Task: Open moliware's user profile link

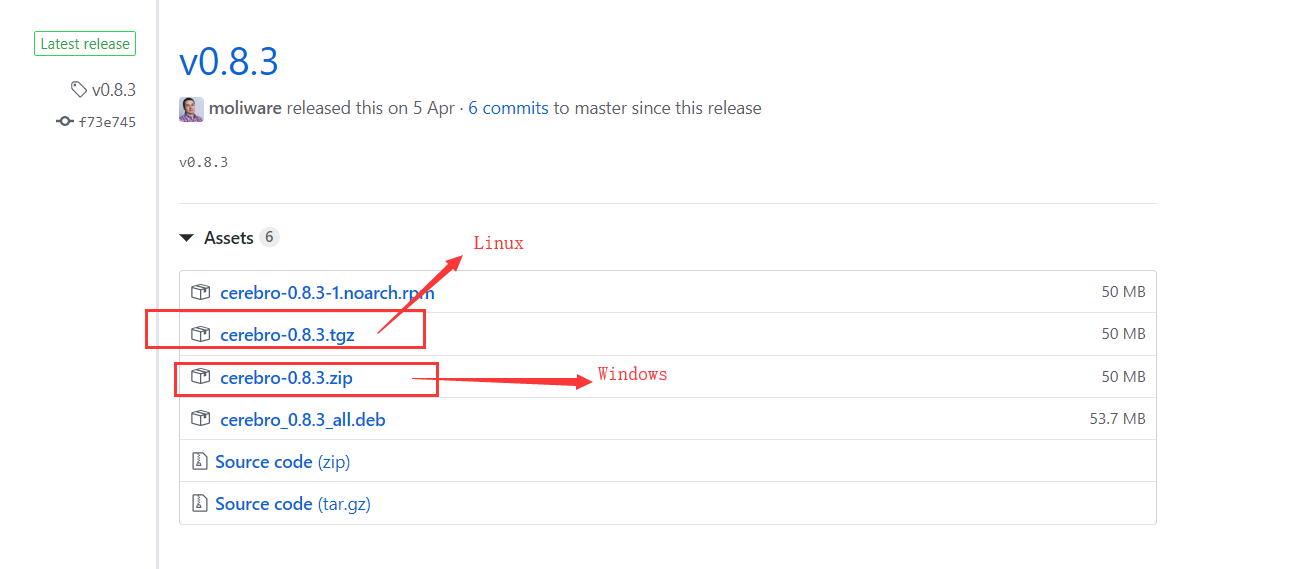Action: click(245, 108)
